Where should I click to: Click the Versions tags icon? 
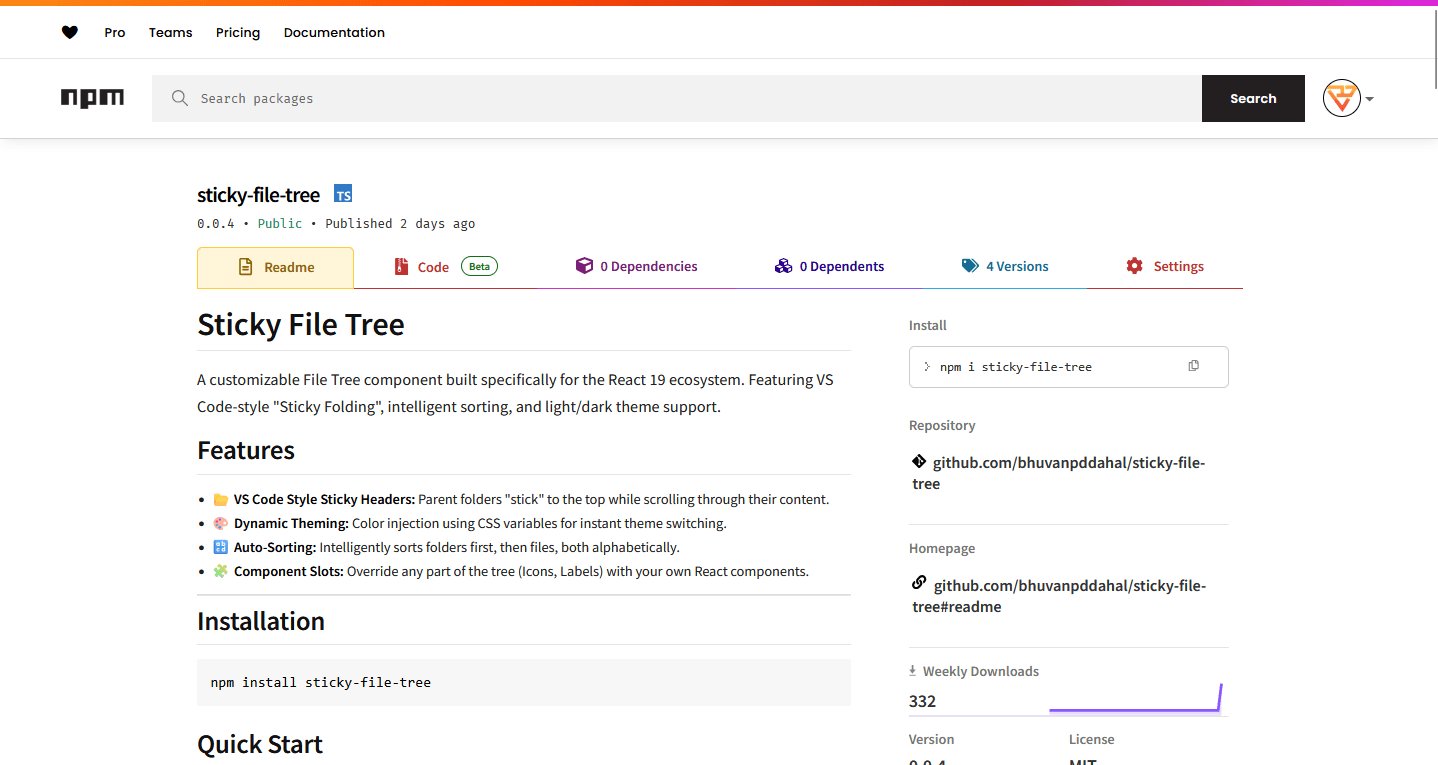[970, 266]
